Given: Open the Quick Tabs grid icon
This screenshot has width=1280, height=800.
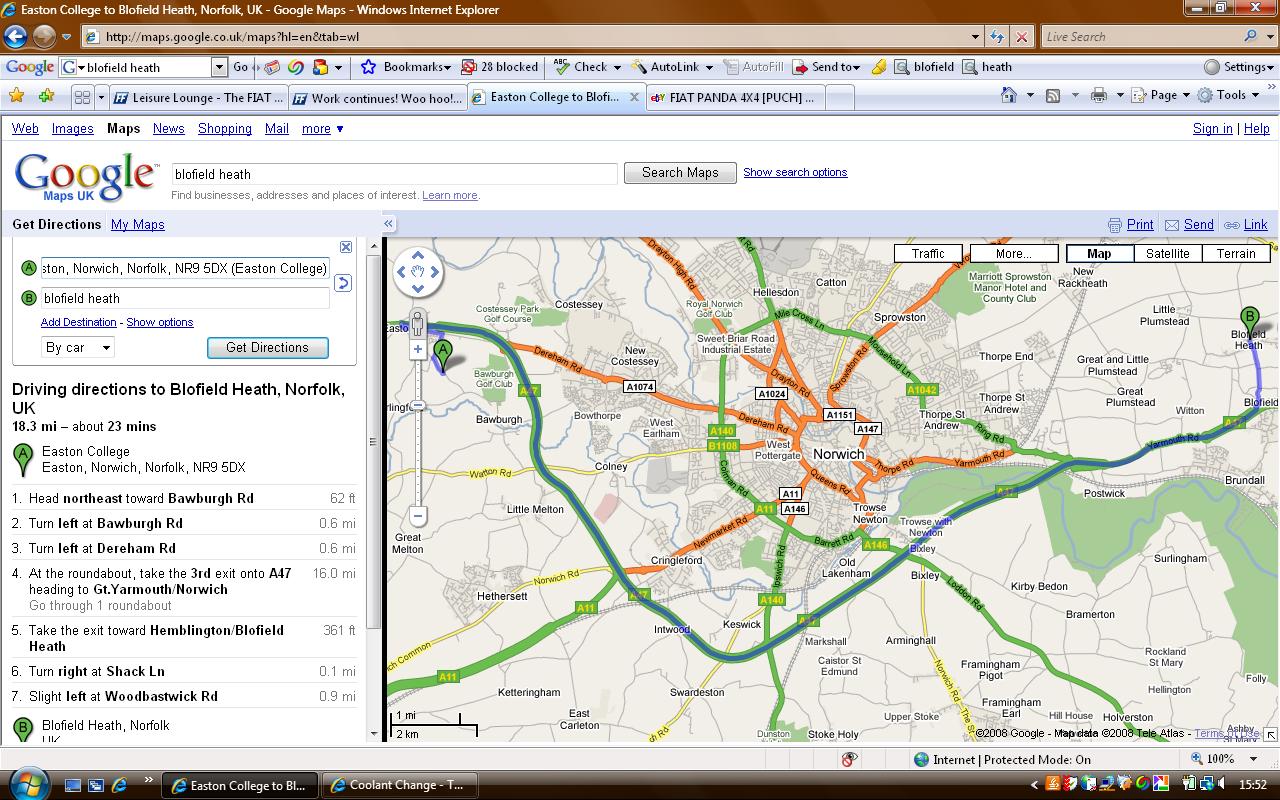Looking at the screenshot, I should point(82,97).
